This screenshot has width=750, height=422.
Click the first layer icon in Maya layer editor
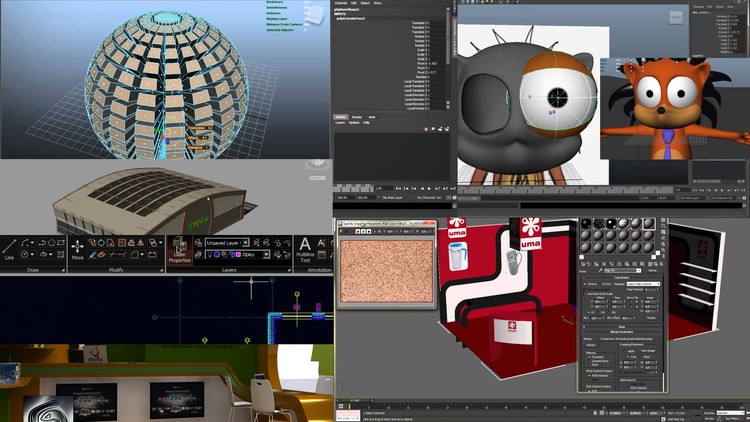coord(426,129)
